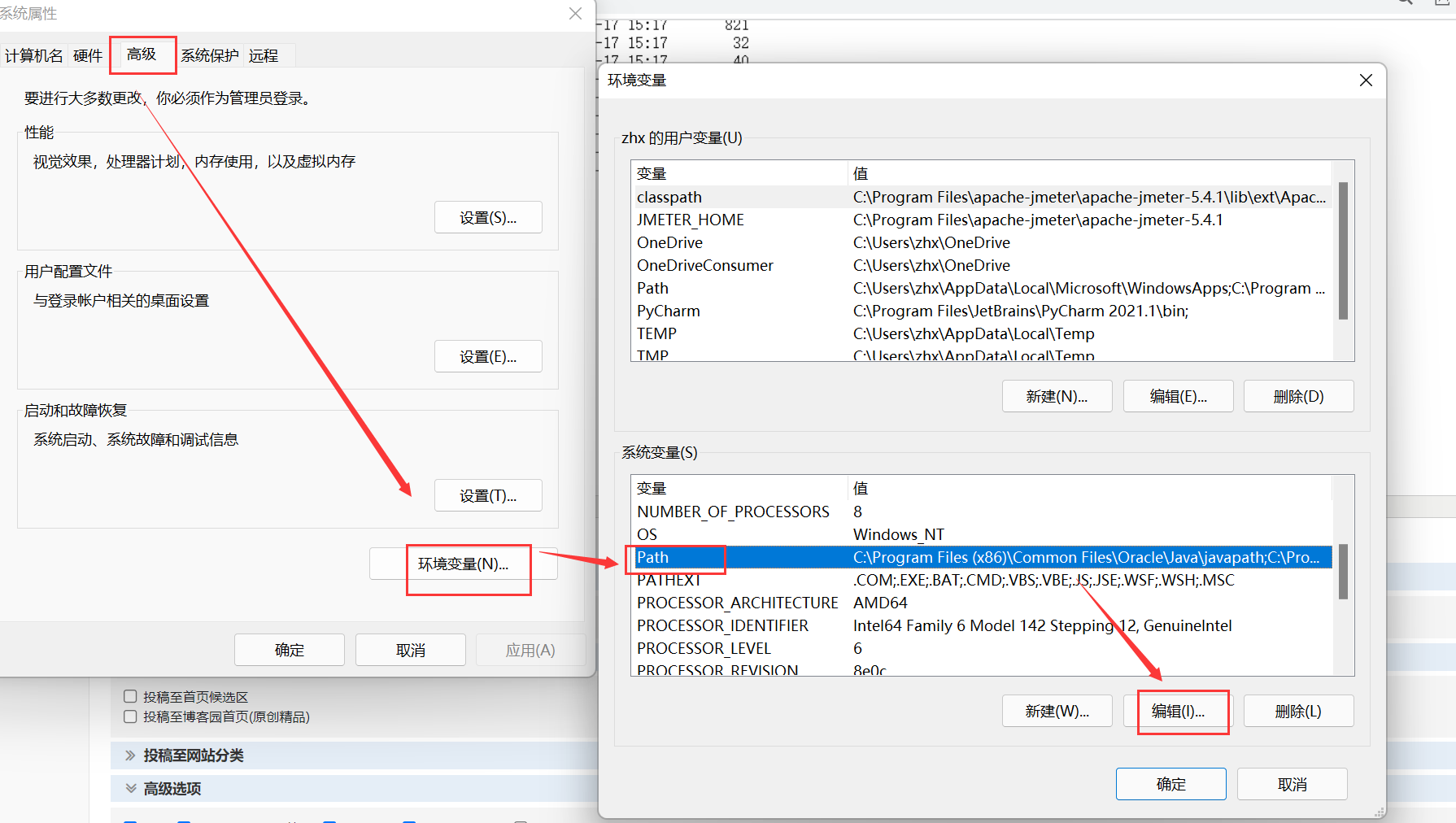The width and height of the screenshot is (1456, 823).
Task: Check 投稿至博客园首页(原创精品) checkbox
Action: (130, 716)
